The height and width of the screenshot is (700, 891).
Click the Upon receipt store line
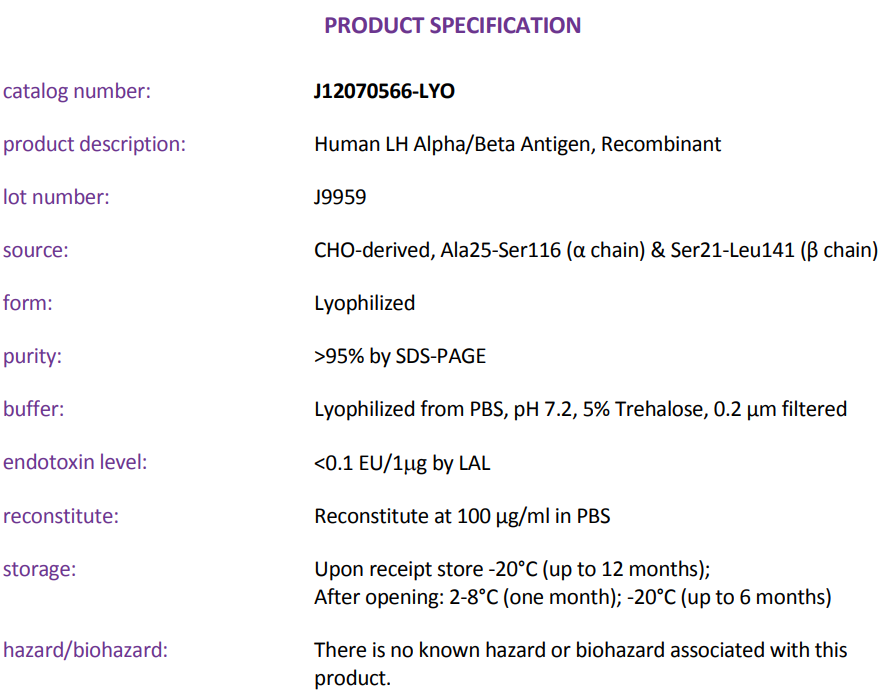[512, 569]
